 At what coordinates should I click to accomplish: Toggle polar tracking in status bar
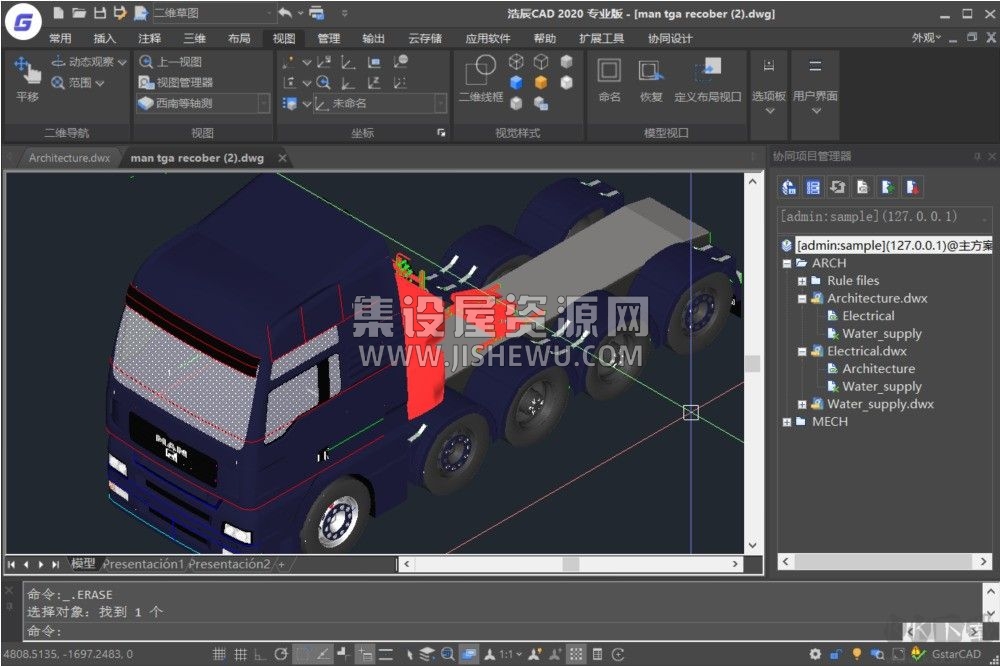pos(281,654)
